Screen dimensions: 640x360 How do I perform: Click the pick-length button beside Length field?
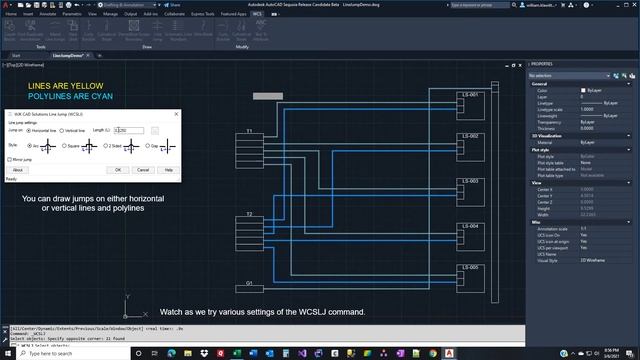click(155, 130)
